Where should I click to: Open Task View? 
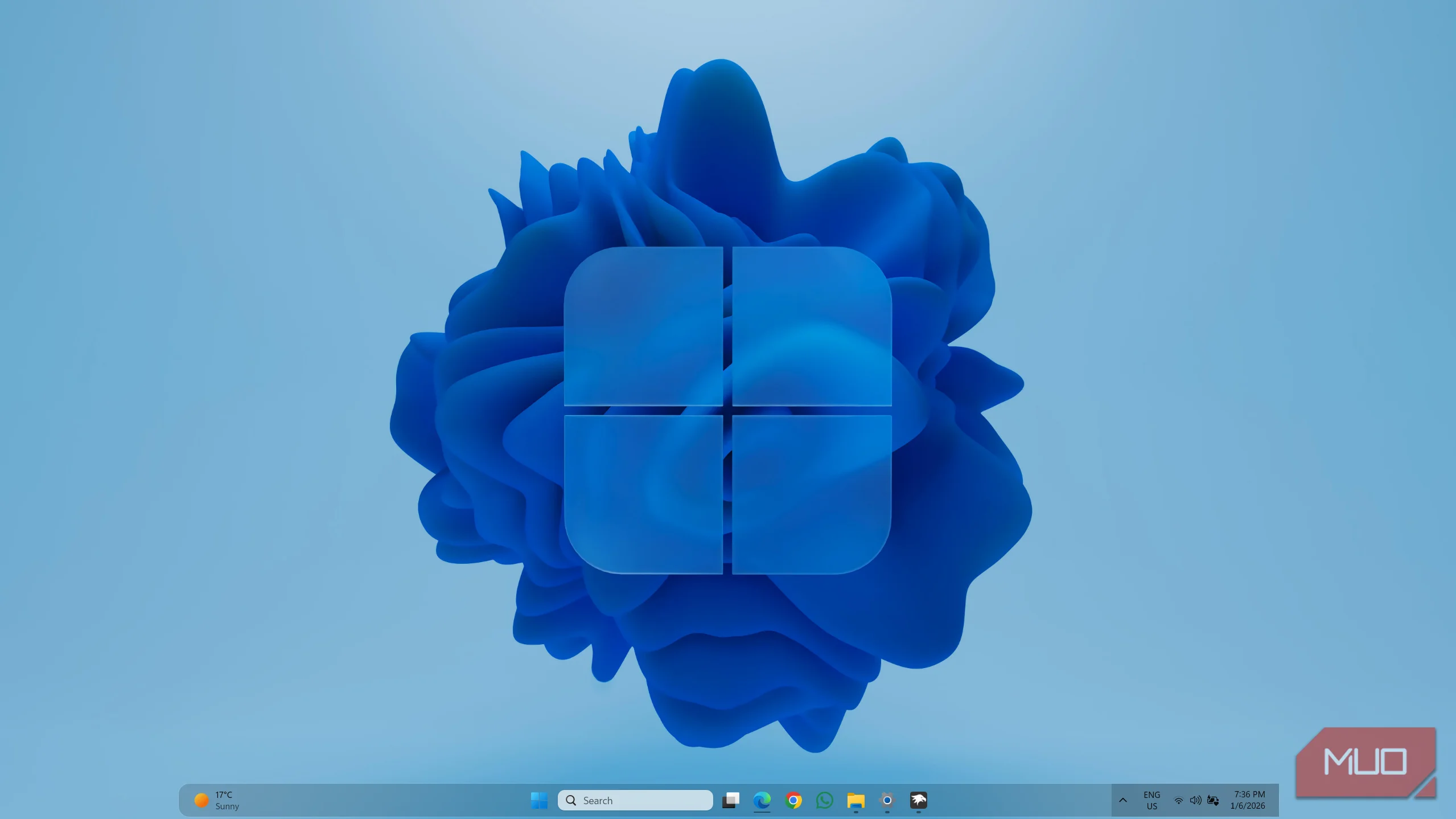click(731, 800)
